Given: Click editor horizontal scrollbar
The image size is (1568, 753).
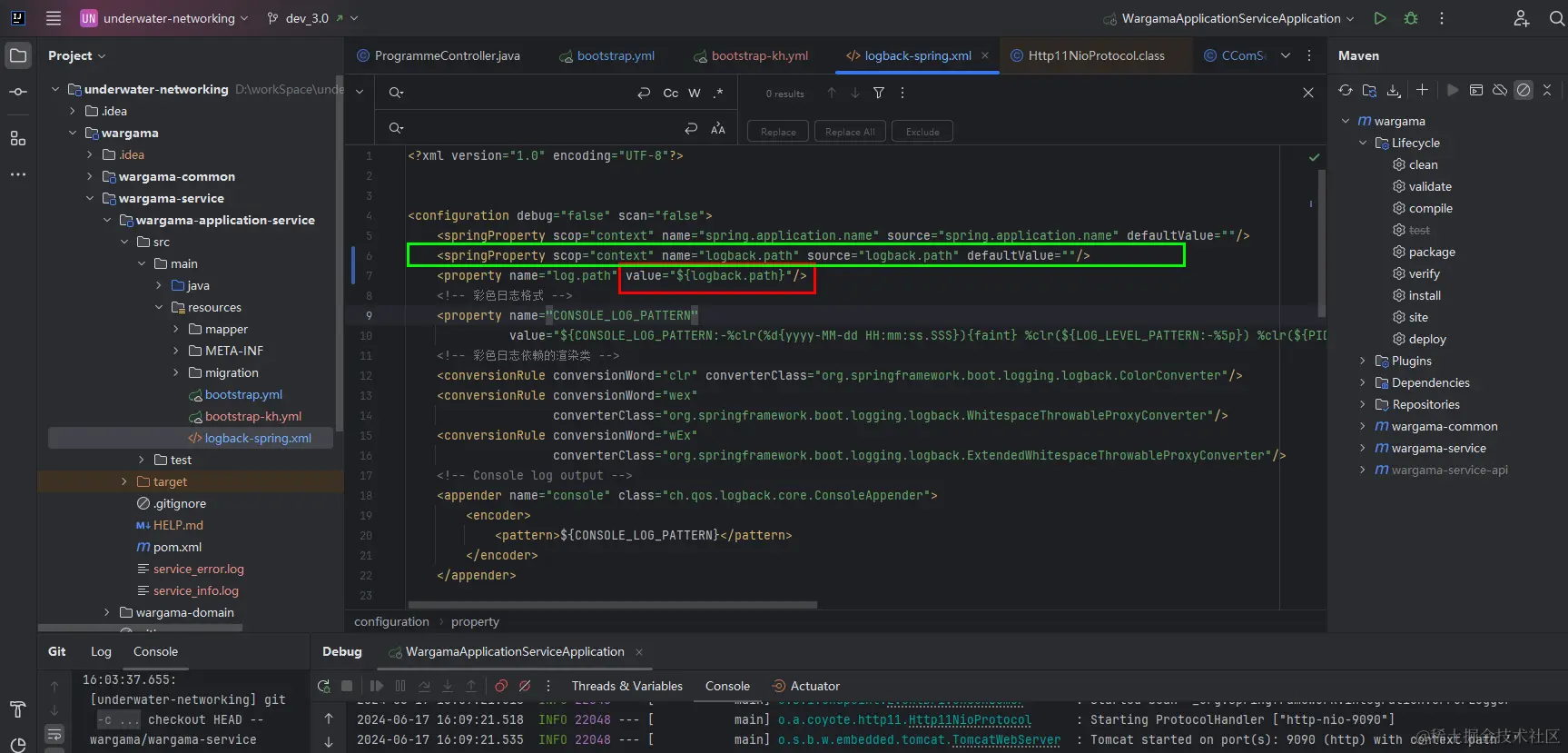Looking at the screenshot, I should (x=613, y=604).
